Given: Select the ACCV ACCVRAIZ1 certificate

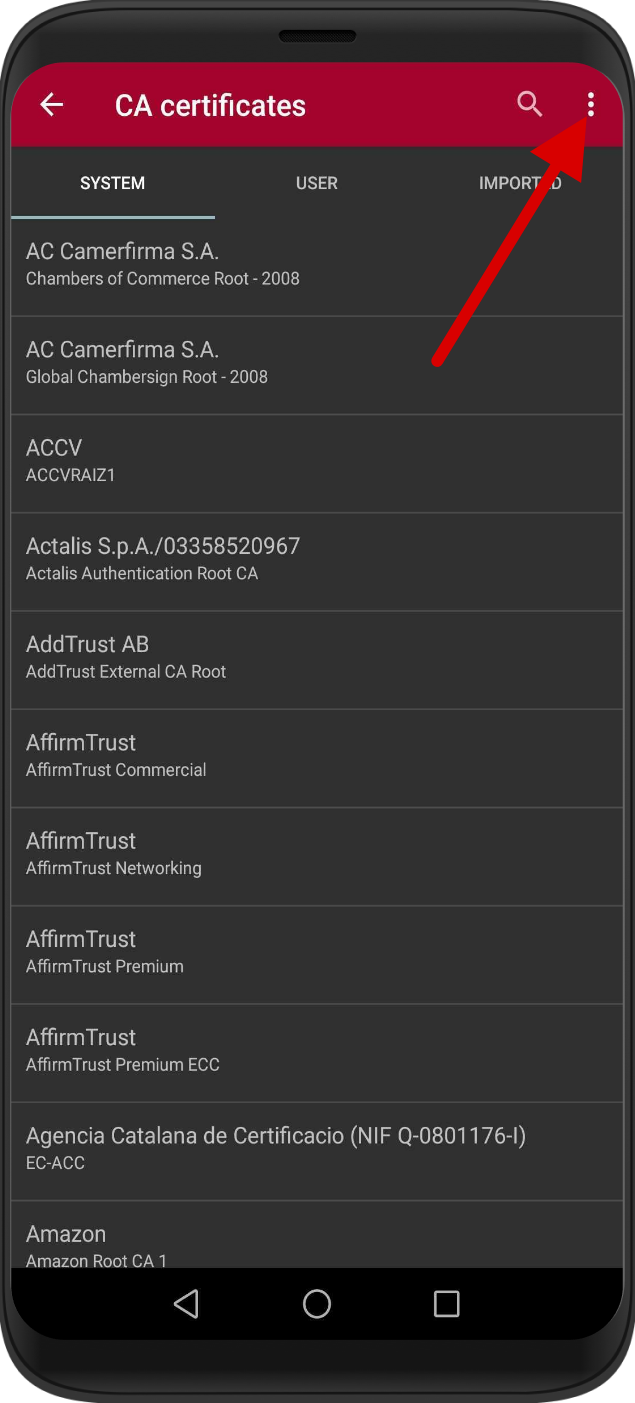Looking at the screenshot, I should (x=317, y=463).
